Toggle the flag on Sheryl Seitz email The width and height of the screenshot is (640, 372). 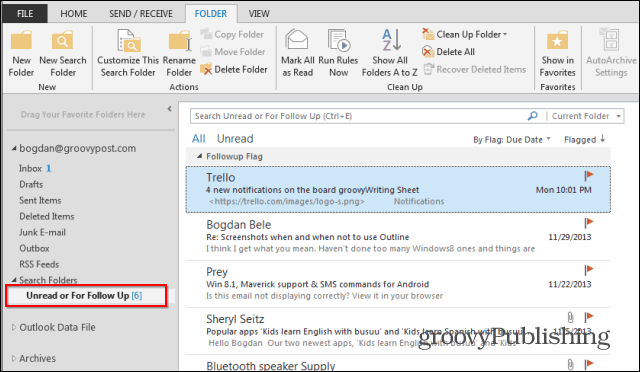click(589, 317)
